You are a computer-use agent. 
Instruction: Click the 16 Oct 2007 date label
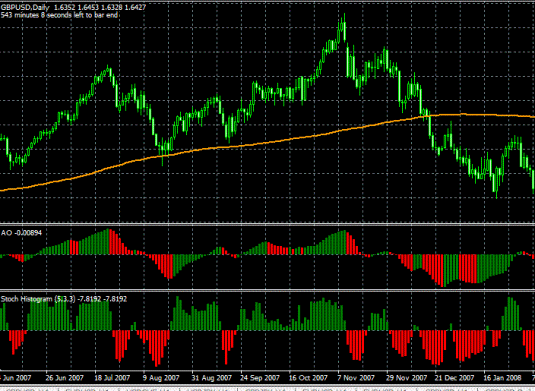tap(308, 378)
